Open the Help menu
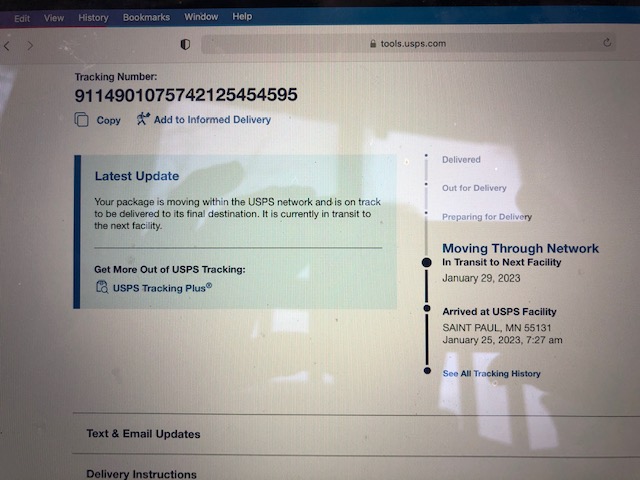Image resolution: width=640 pixels, height=480 pixels. tap(242, 16)
